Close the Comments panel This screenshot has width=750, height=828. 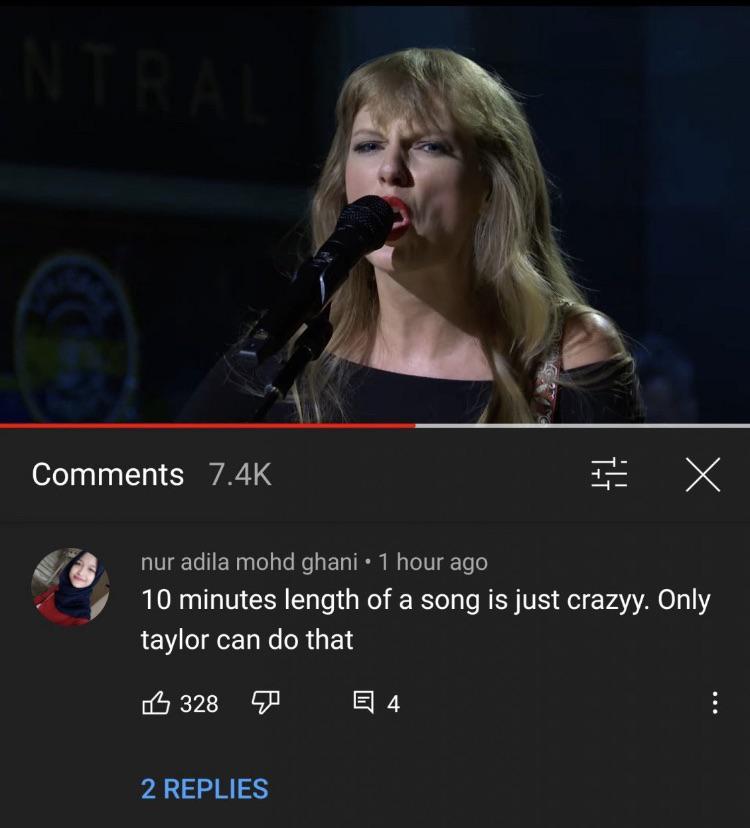(x=702, y=474)
